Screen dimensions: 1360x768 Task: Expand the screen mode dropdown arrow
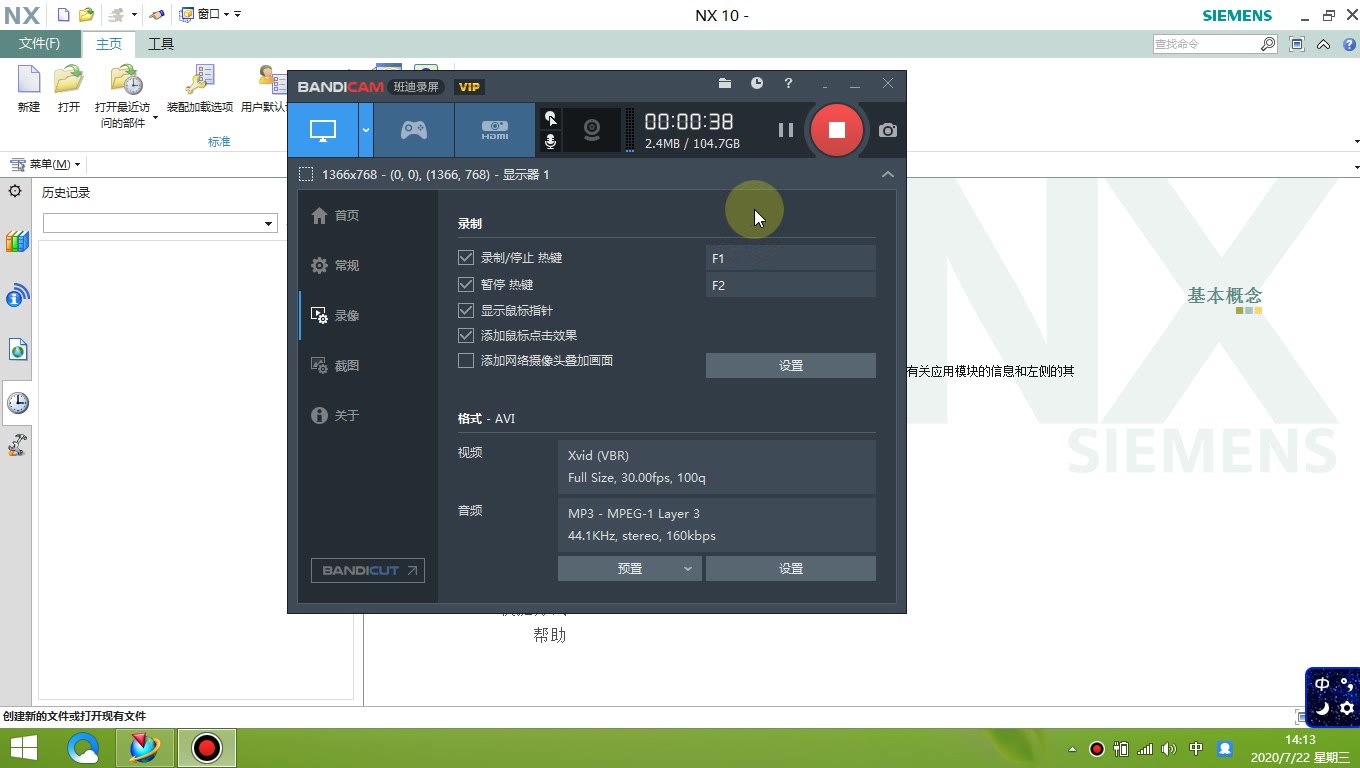tap(366, 130)
